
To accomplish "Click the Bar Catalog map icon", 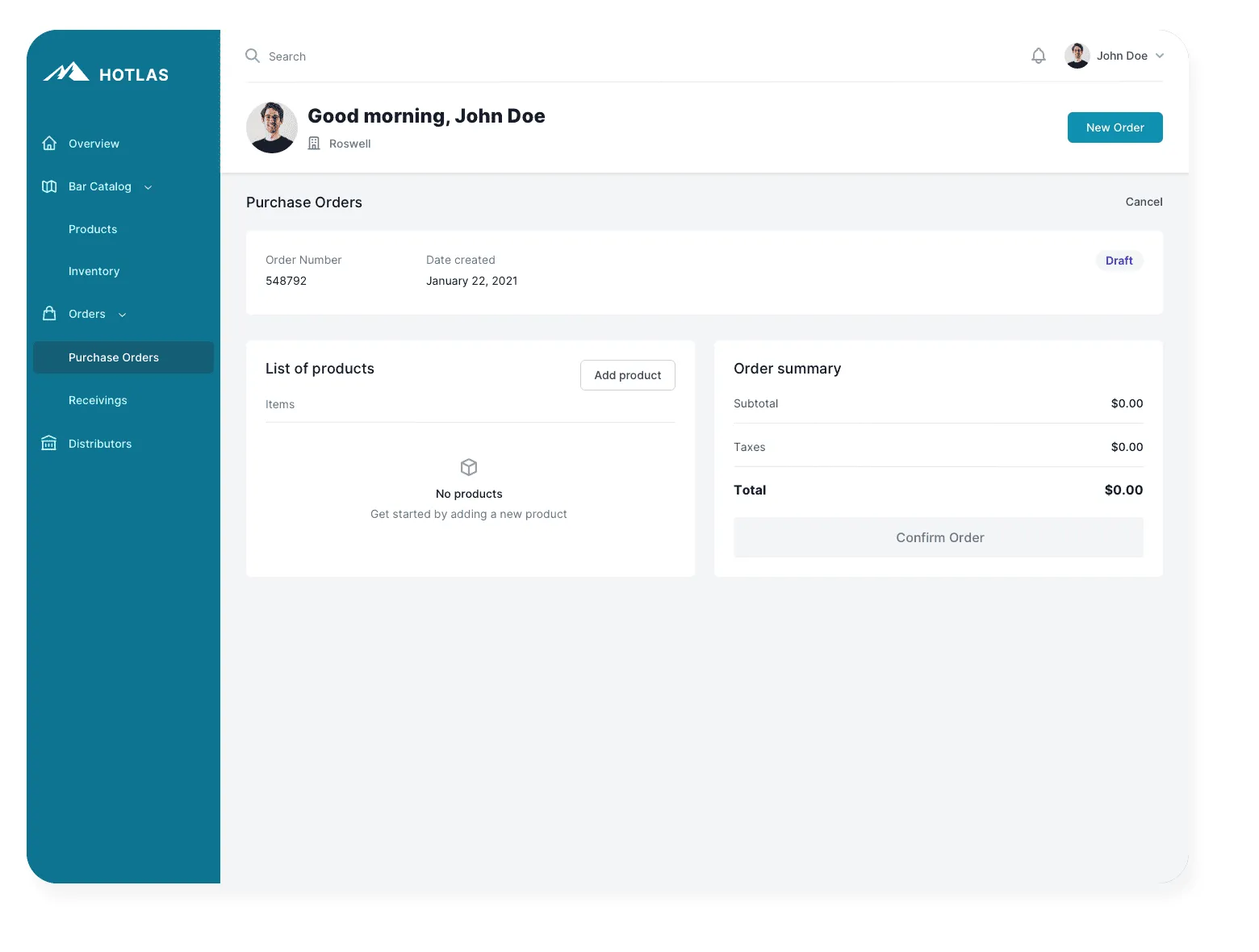I will pos(49,186).
